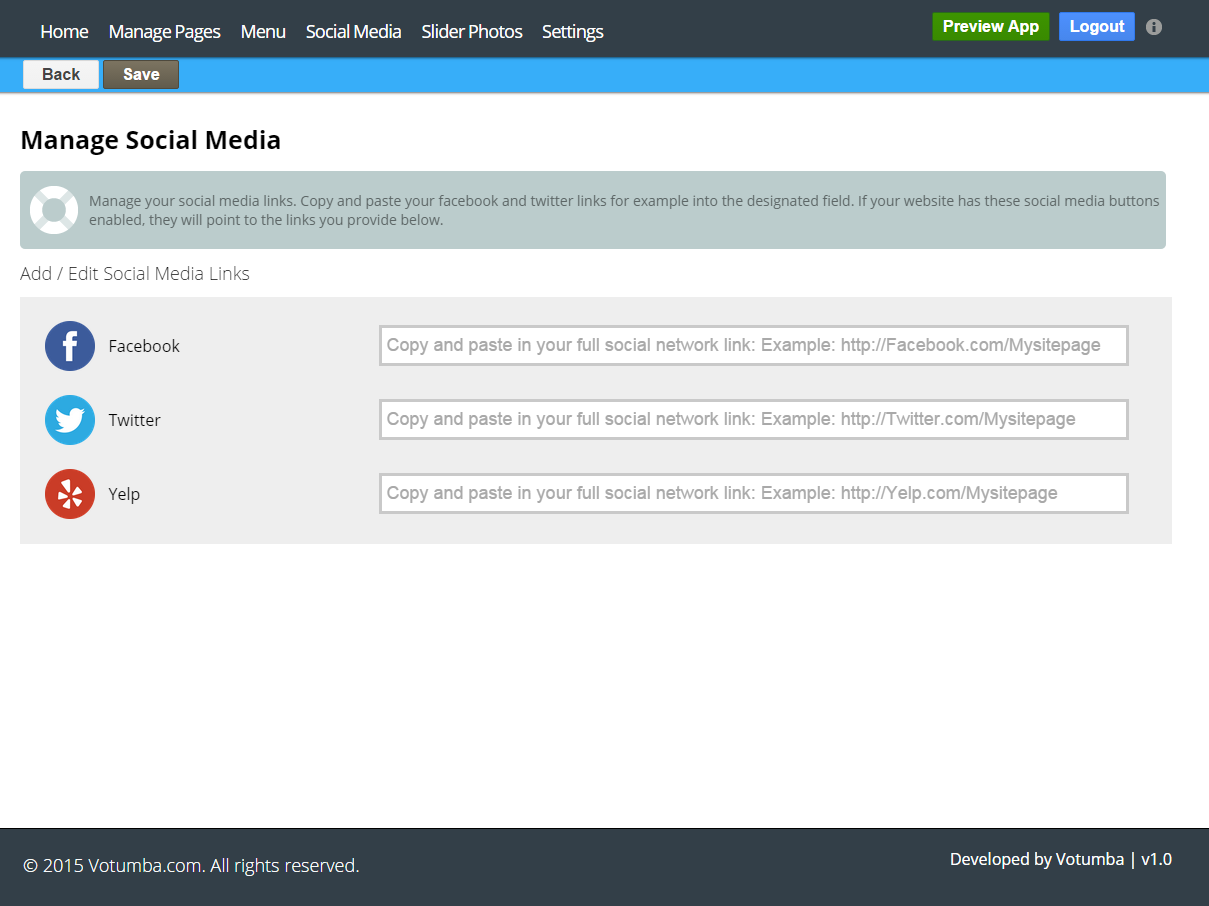
Task: Open the Menu section
Action: coord(263,32)
